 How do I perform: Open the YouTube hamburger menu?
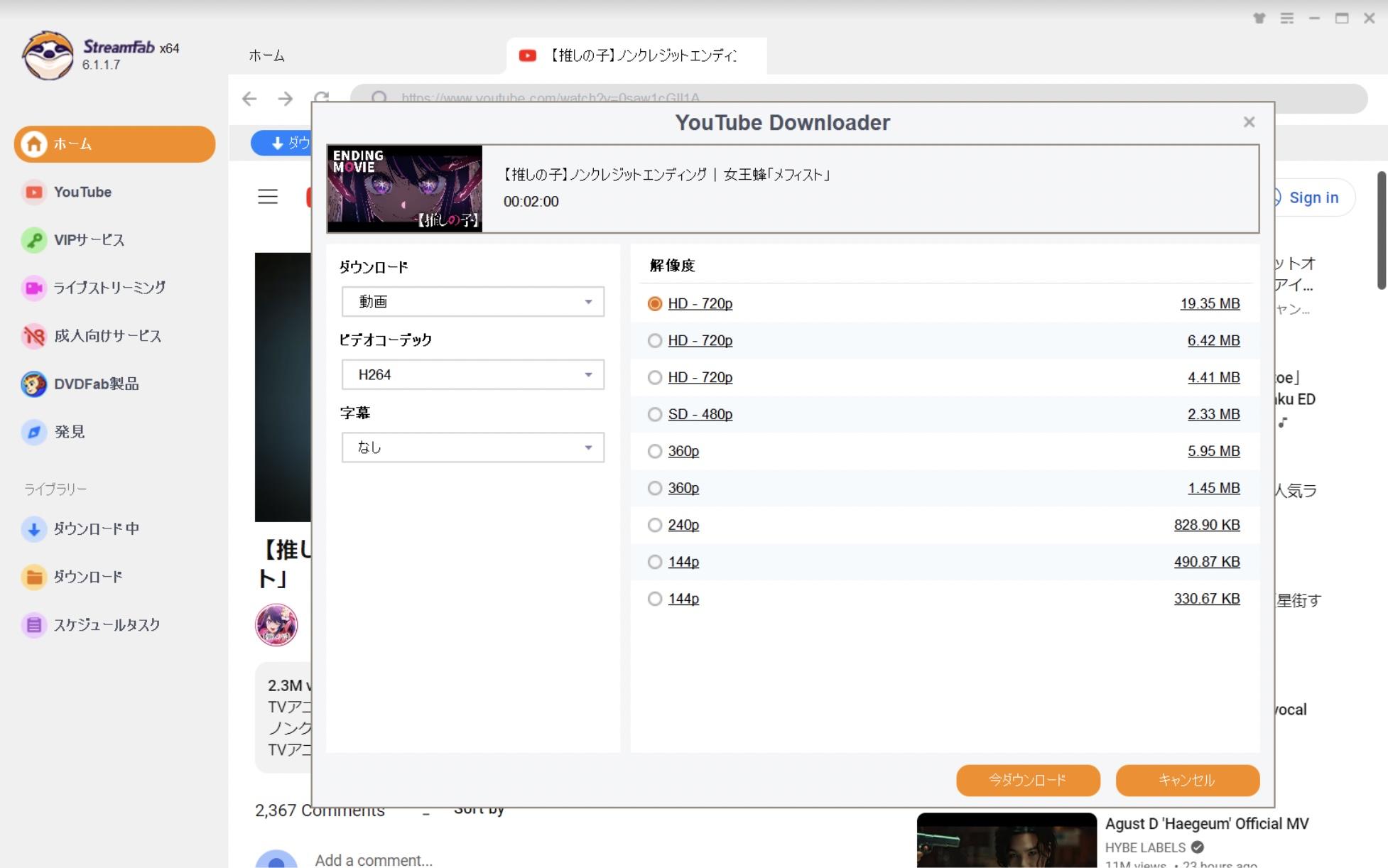[x=268, y=197]
